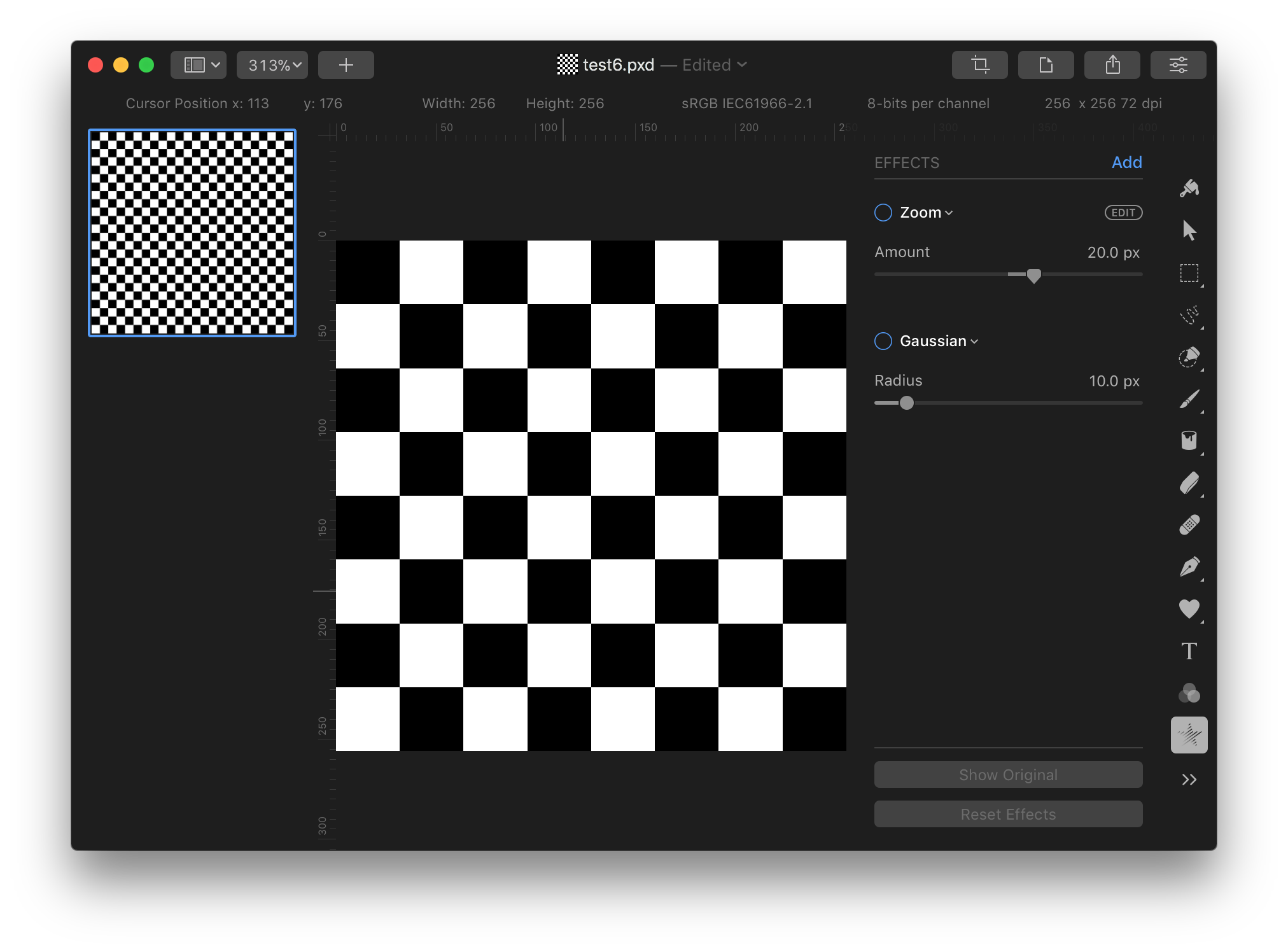
Task: Open the tool options sliders button
Action: (x=1178, y=65)
